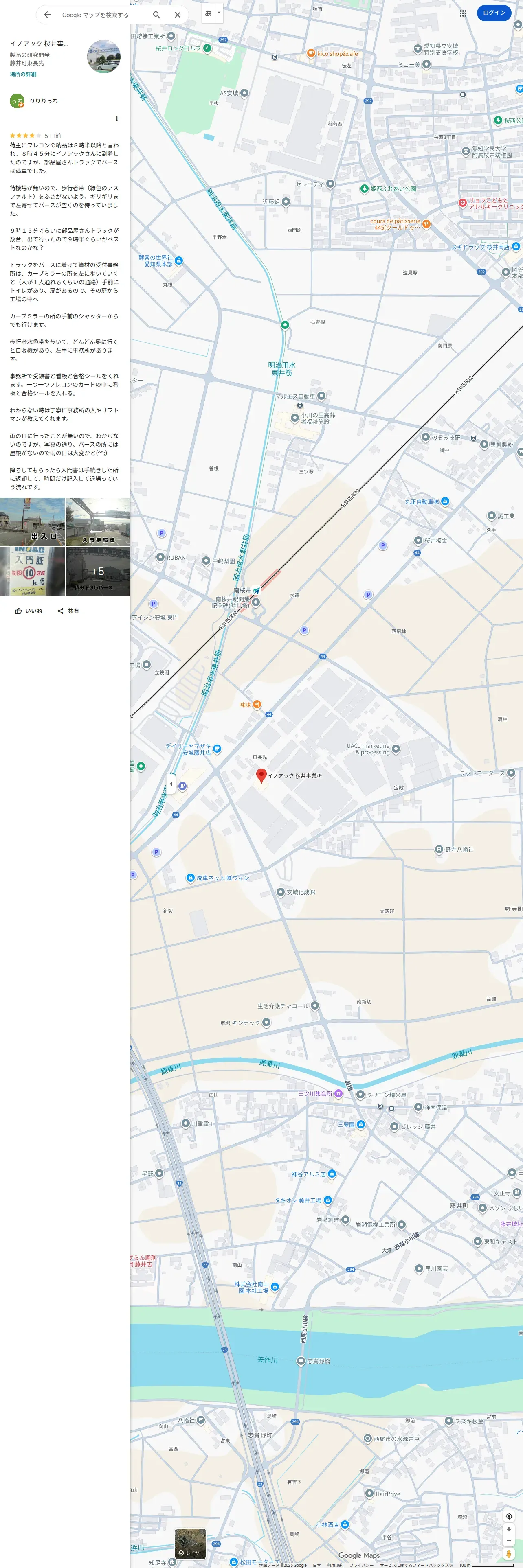Click the 姫西ふれあい公園 park marker

364,189
